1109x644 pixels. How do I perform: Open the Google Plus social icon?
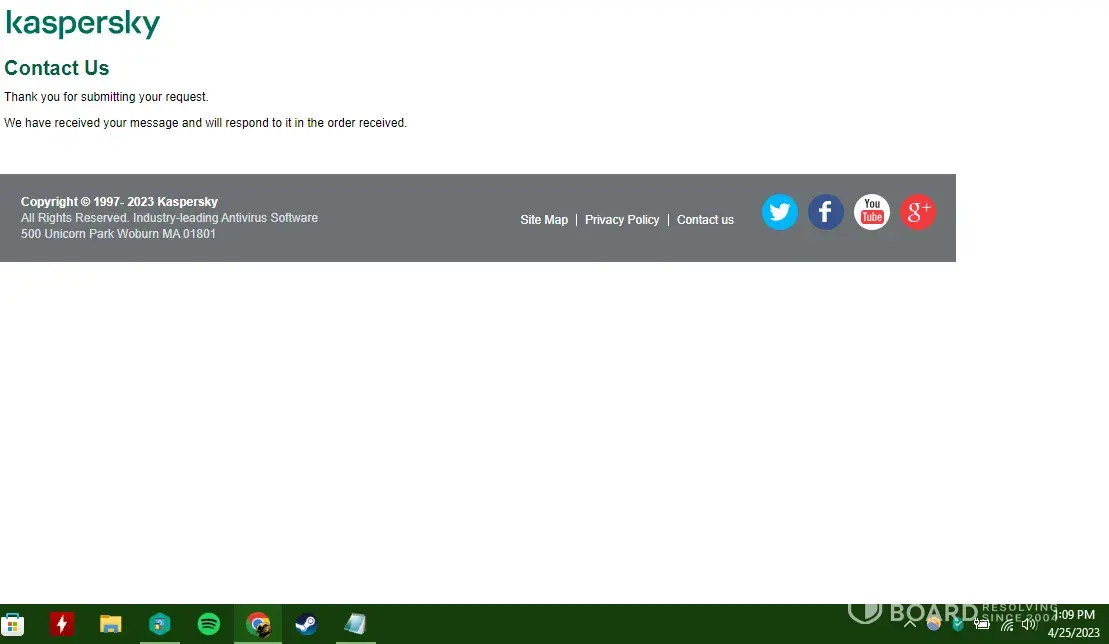coord(917,211)
